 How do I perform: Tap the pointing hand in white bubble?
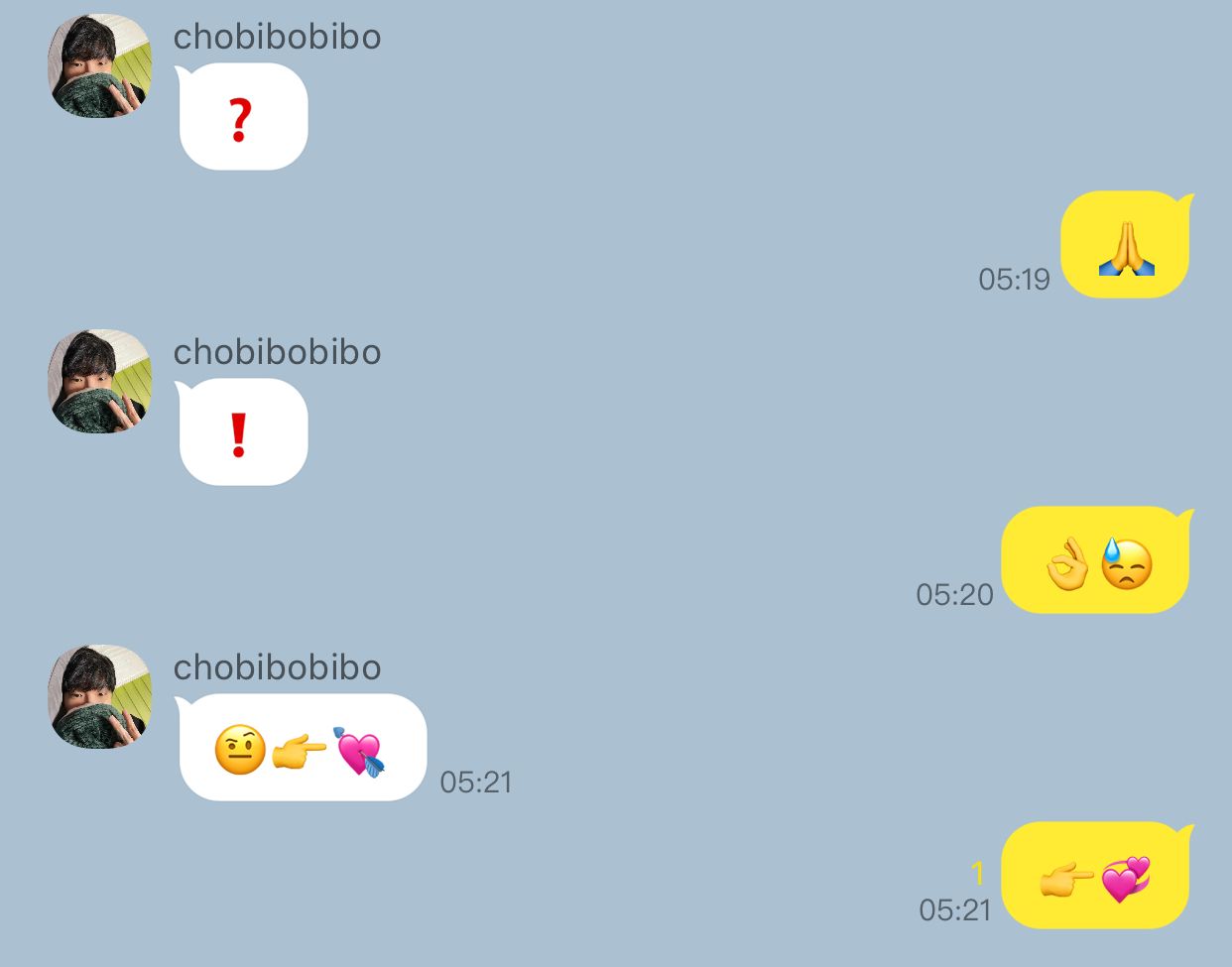coord(299,752)
